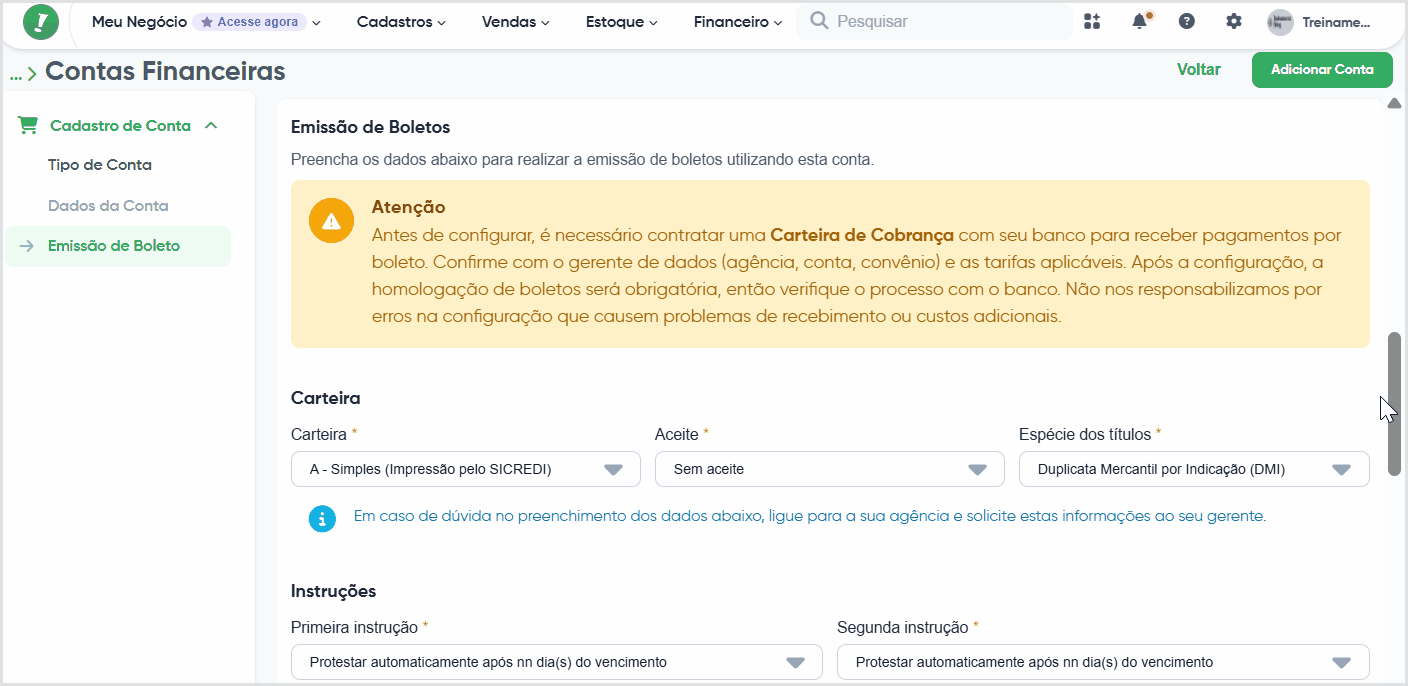Click the Treiname... account name

click(1336, 22)
